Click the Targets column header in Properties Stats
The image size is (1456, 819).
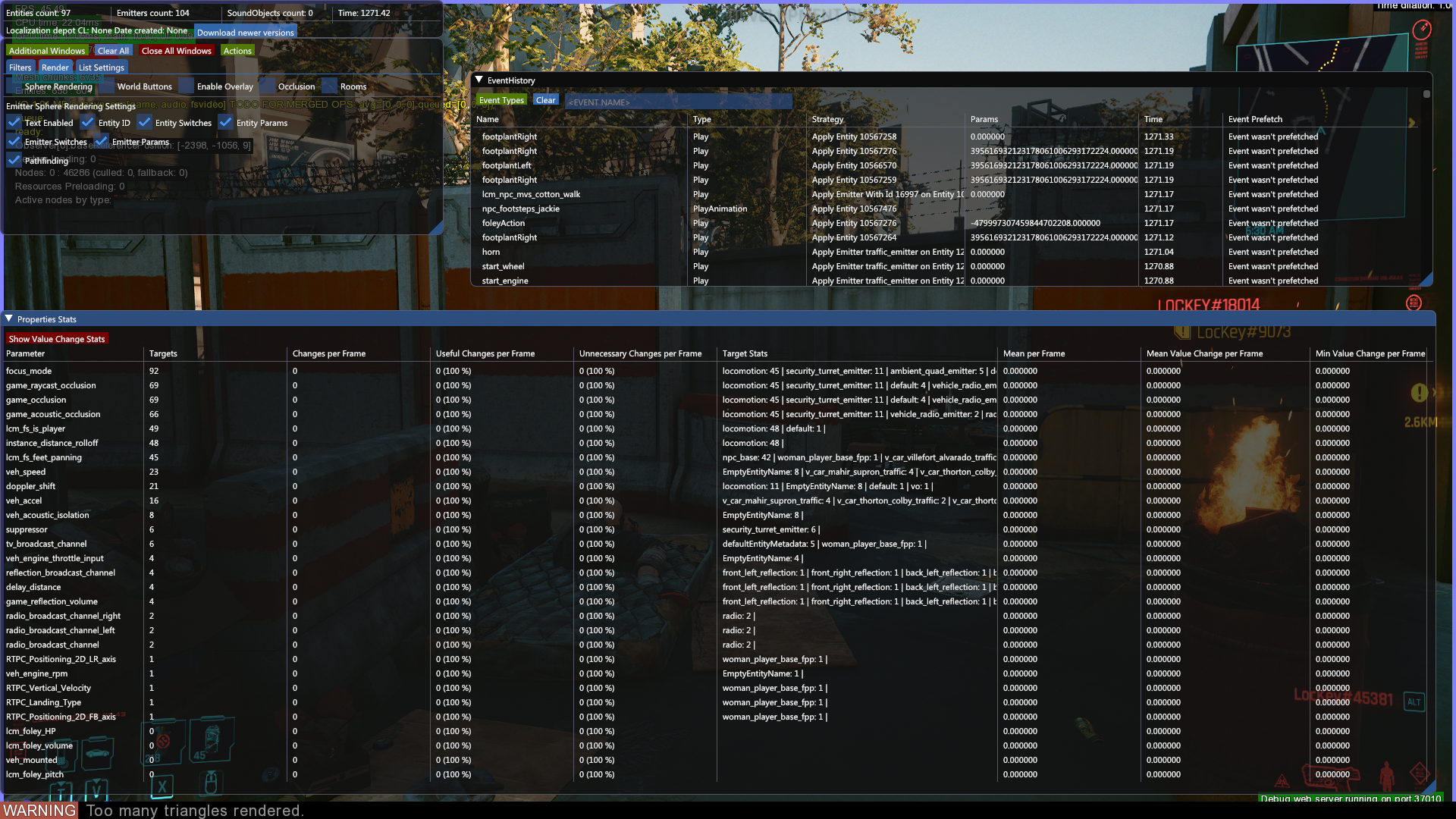[x=163, y=353]
